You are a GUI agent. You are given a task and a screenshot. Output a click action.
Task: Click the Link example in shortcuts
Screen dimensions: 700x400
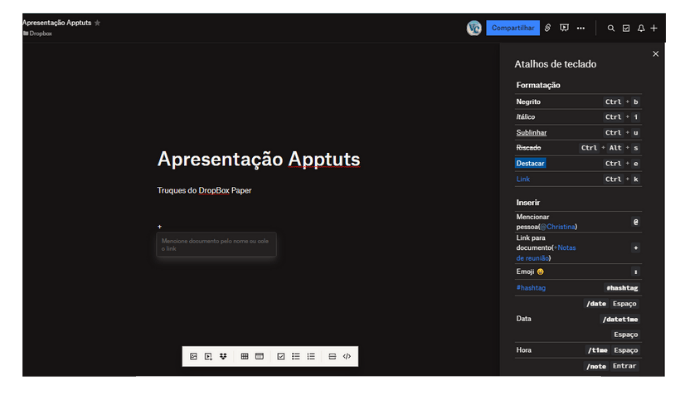click(523, 179)
